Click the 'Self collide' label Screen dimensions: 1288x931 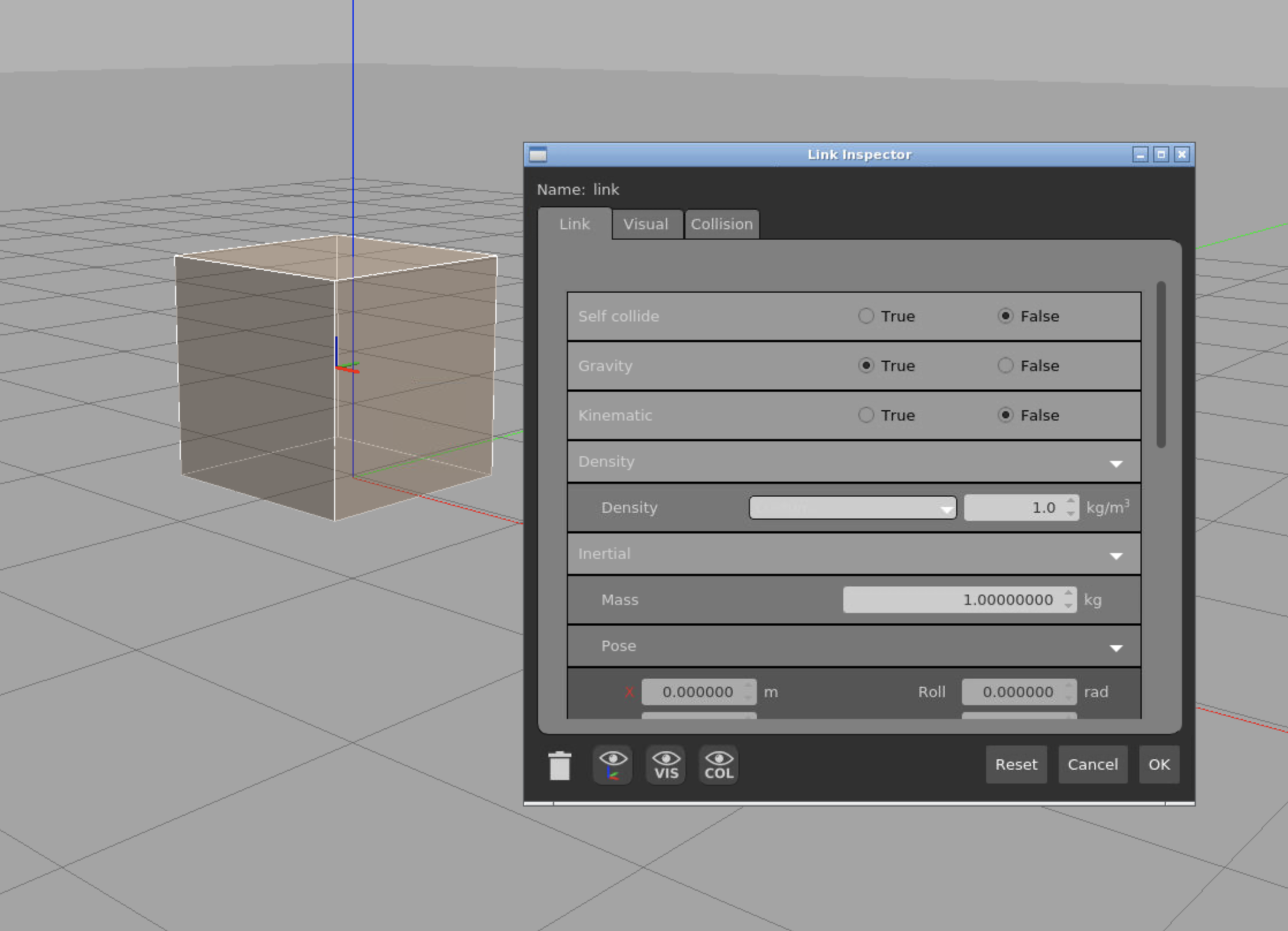click(x=619, y=316)
